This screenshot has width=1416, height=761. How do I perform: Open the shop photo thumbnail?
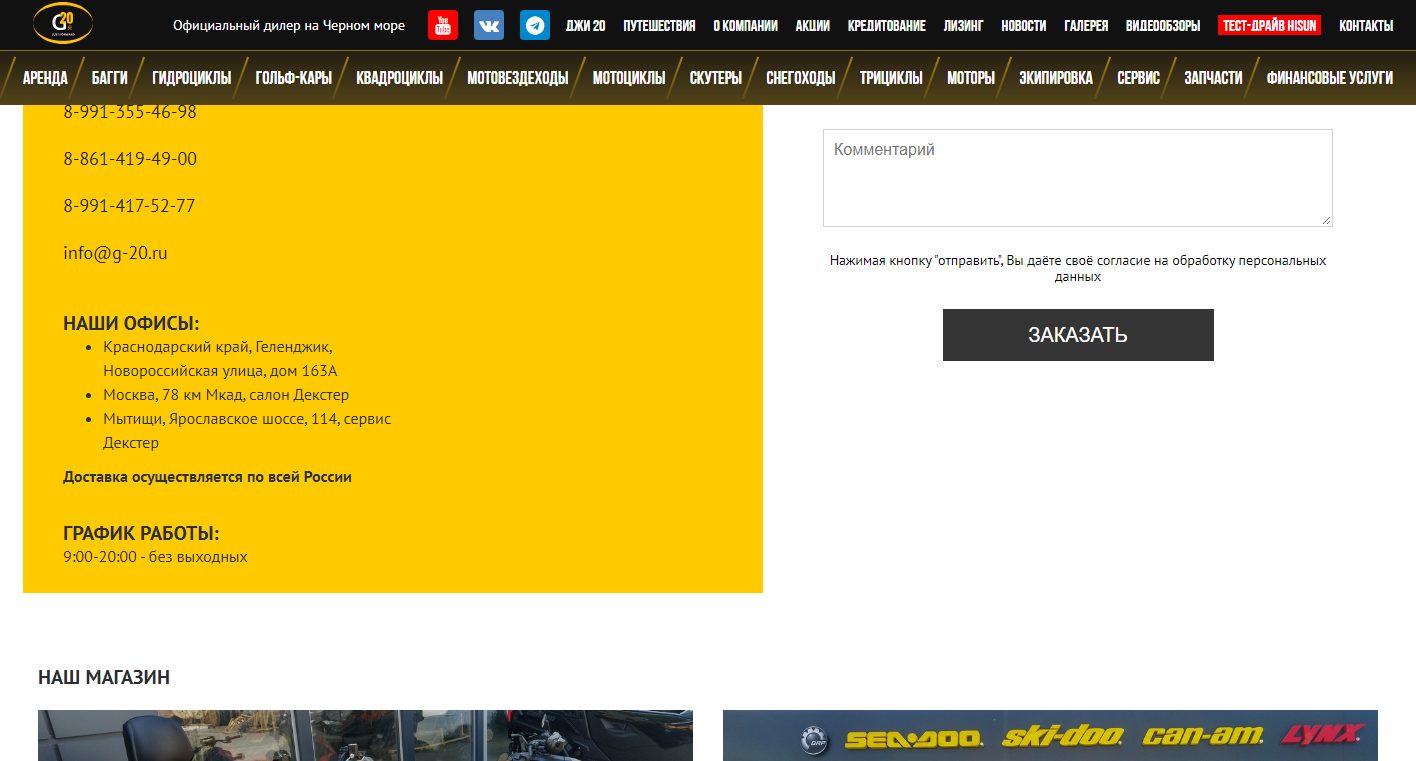365,736
